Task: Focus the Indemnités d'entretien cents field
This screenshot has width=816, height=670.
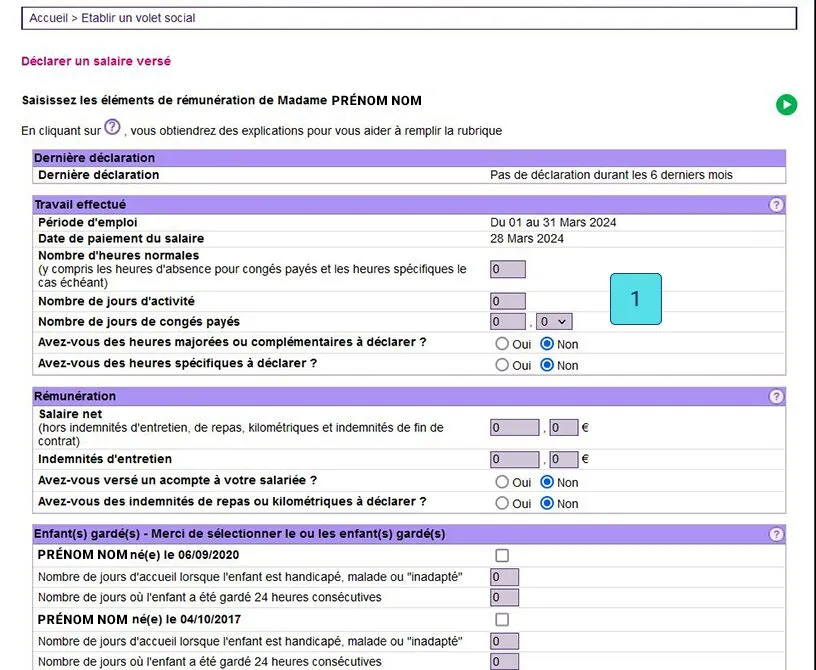Action: (564, 459)
